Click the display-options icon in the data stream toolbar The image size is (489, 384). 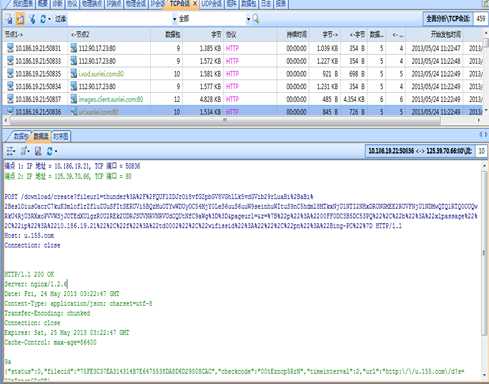tap(10, 151)
